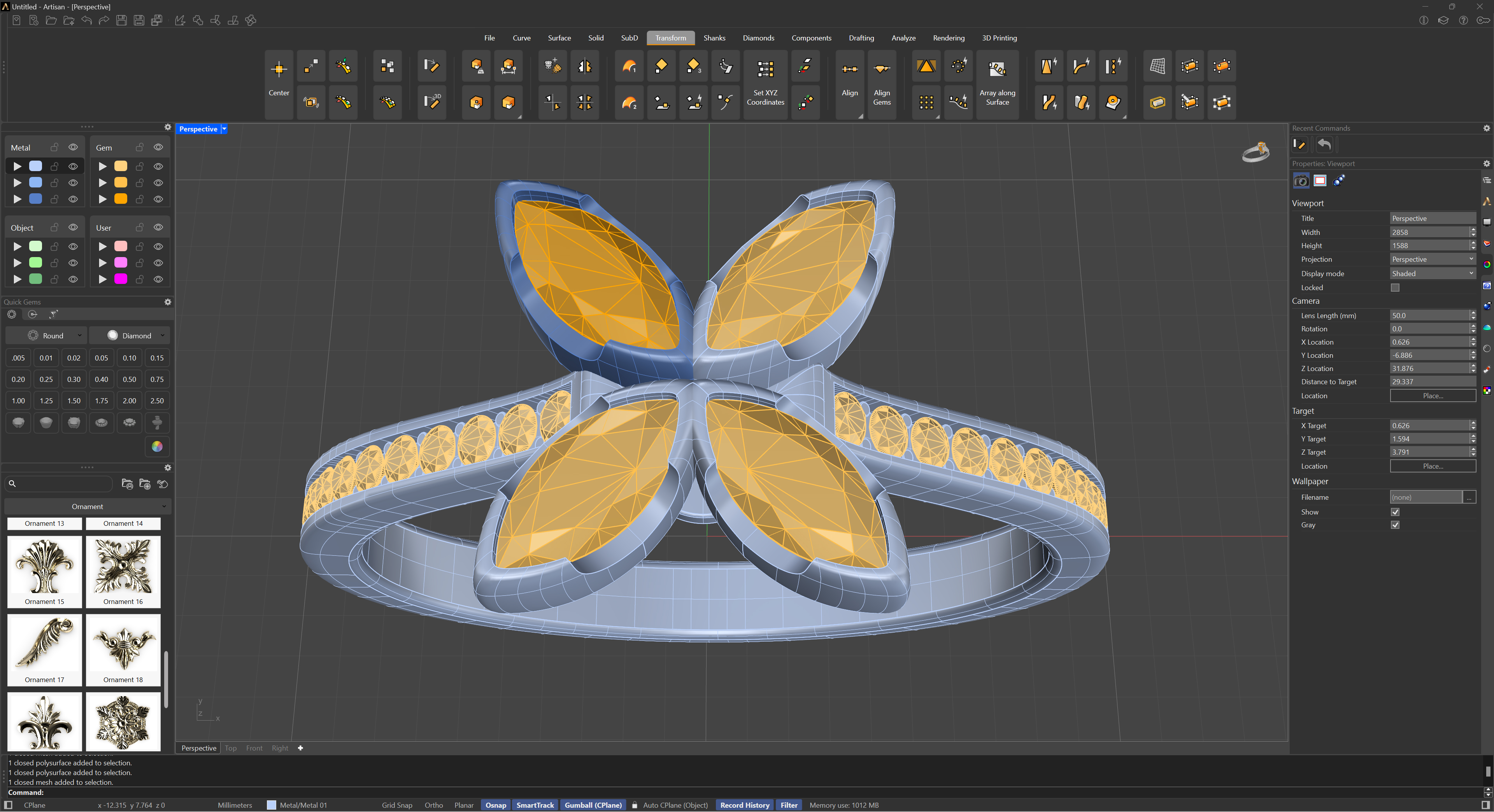This screenshot has height=812, width=1494.
Task: Select the magenta User layer color swatch
Action: [x=121, y=279]
